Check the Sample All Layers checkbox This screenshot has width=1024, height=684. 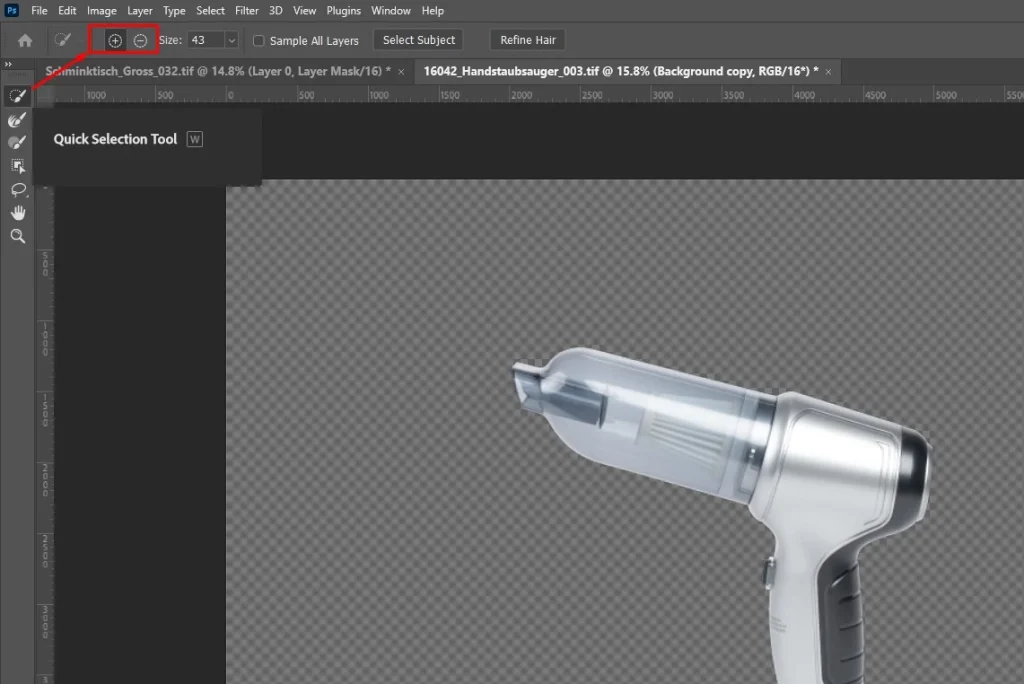pos(259,41)
